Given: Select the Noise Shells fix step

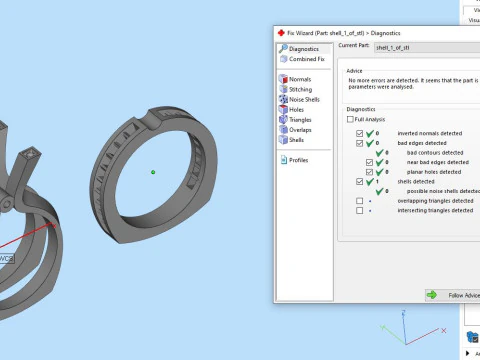Looking at the screenshot, I should point(299,99).
